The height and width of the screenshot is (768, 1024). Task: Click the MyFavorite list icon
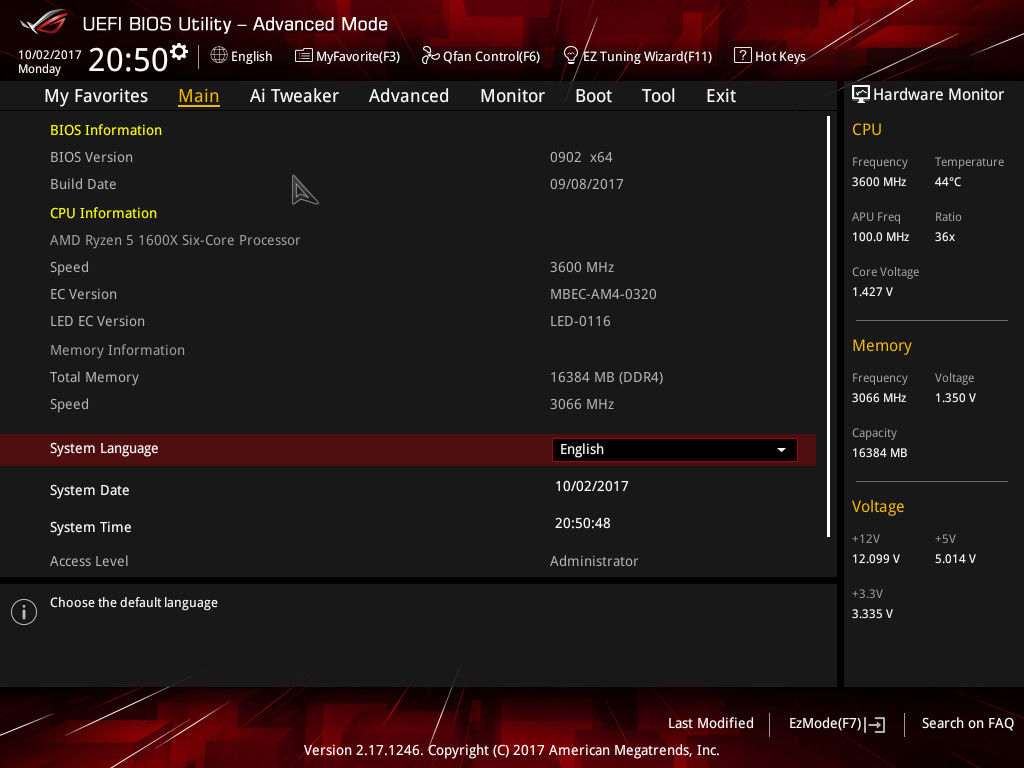point(304,56)
